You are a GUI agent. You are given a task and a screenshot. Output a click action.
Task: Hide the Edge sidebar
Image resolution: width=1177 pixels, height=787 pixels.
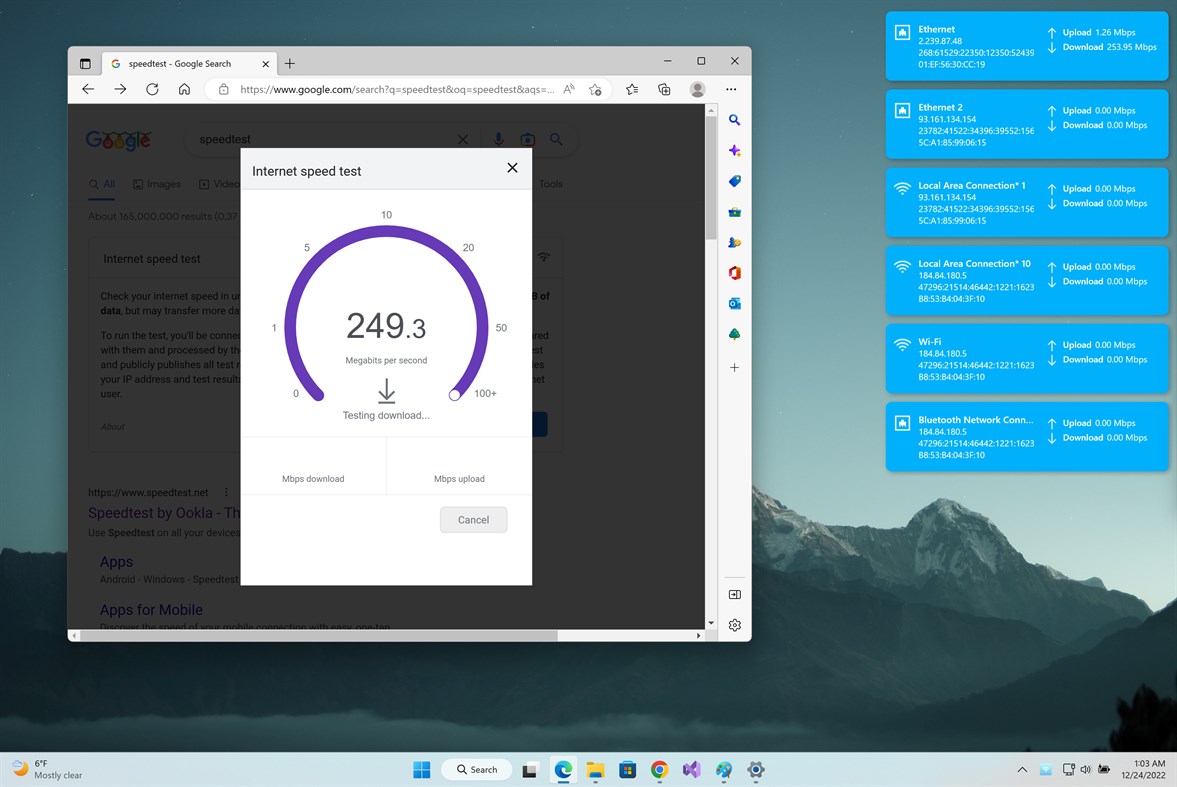[735, 595]
